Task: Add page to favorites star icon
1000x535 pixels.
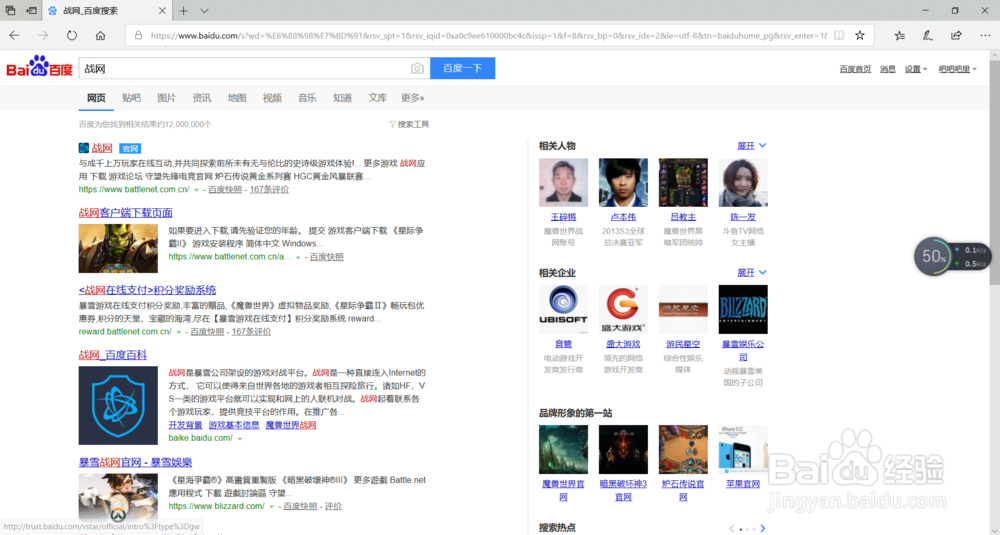Action: coord(860,36)
